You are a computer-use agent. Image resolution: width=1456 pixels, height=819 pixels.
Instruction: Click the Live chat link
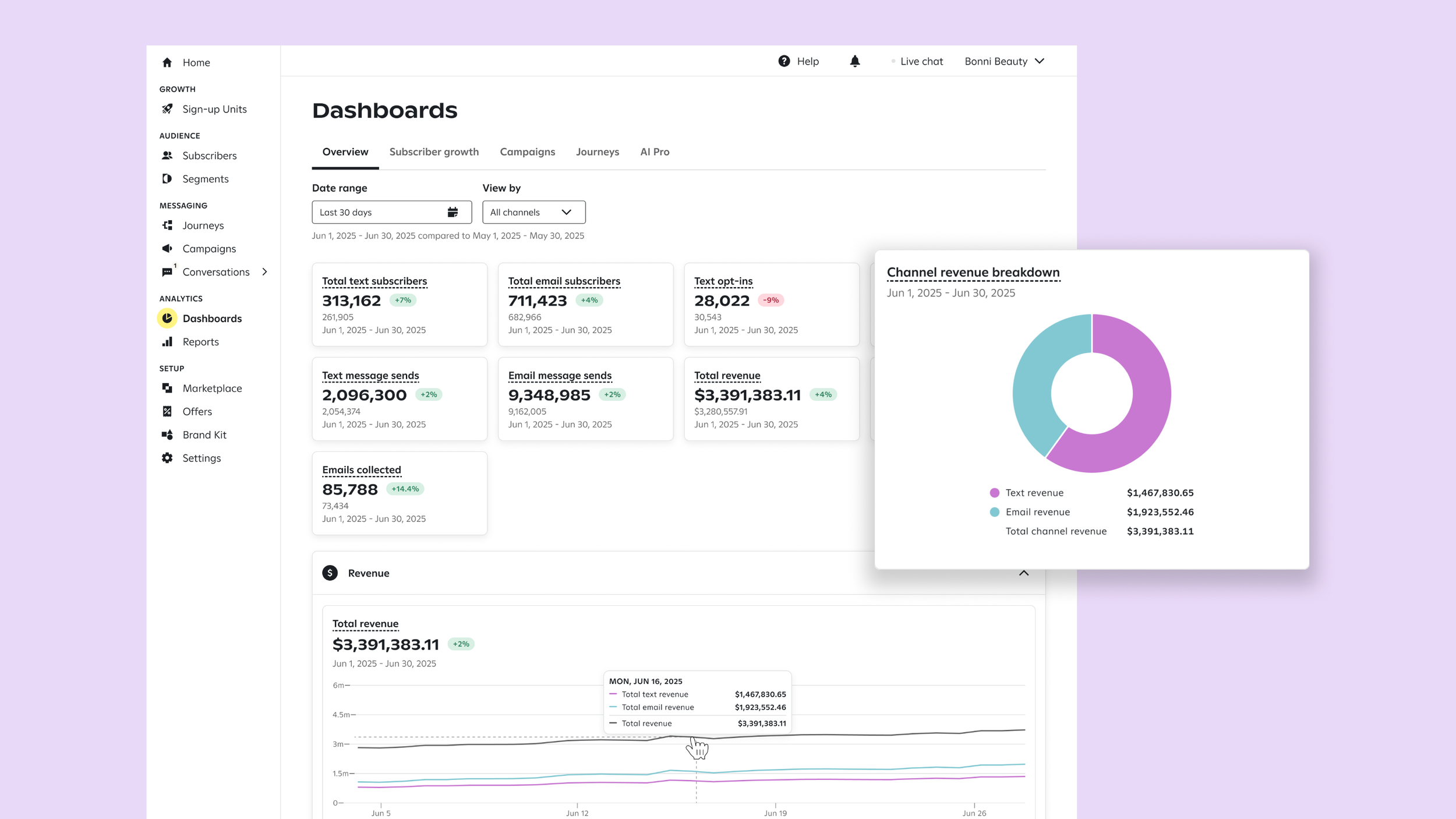click(921, 61)
